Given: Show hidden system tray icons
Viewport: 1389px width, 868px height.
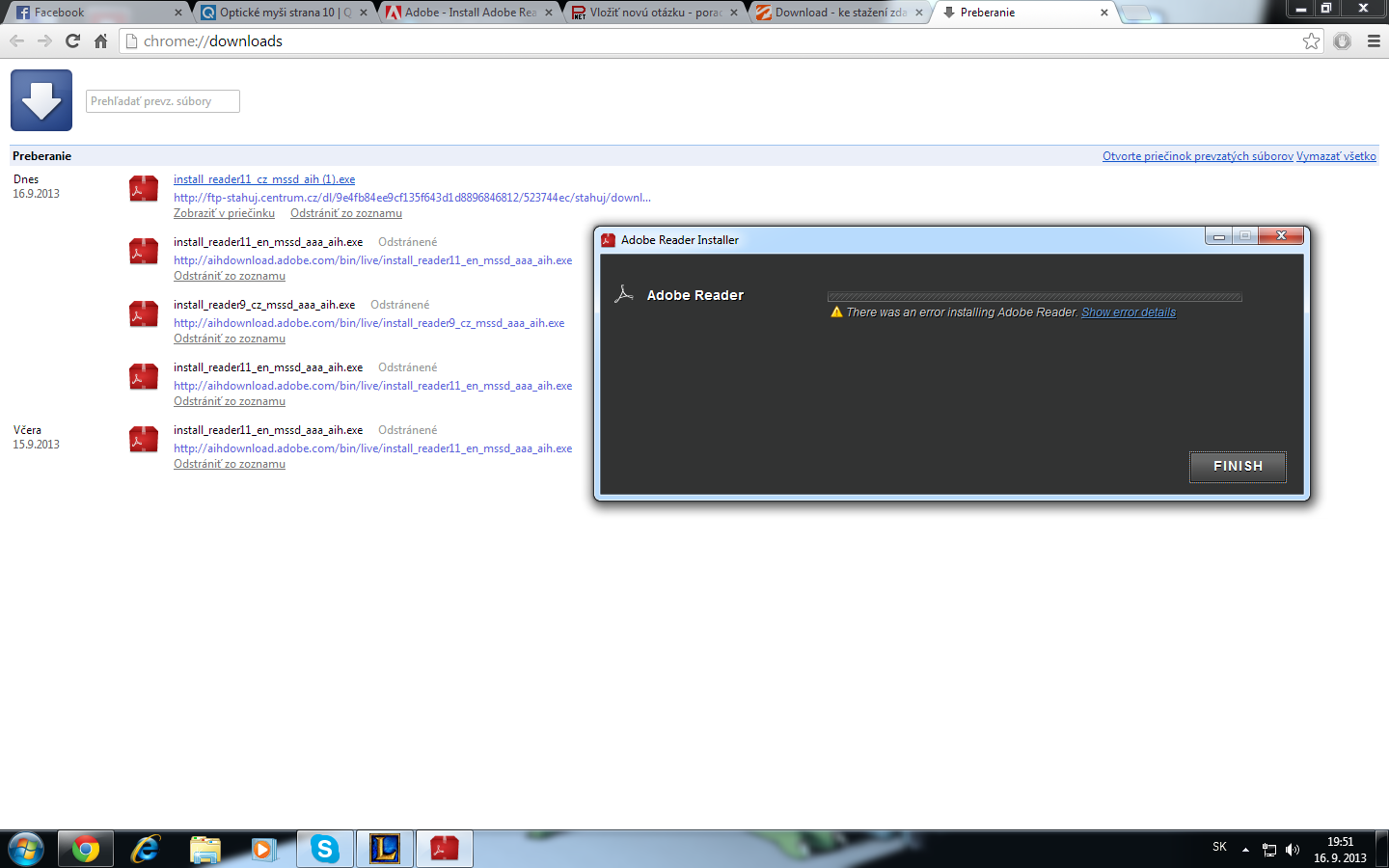Looking at the screenshot, I should pyautogui.click(x=1245, y=850).
